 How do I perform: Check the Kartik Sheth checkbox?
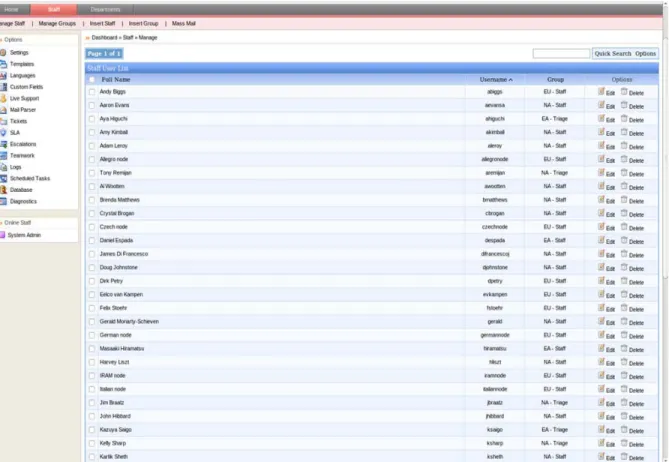(x=92, y=457)
